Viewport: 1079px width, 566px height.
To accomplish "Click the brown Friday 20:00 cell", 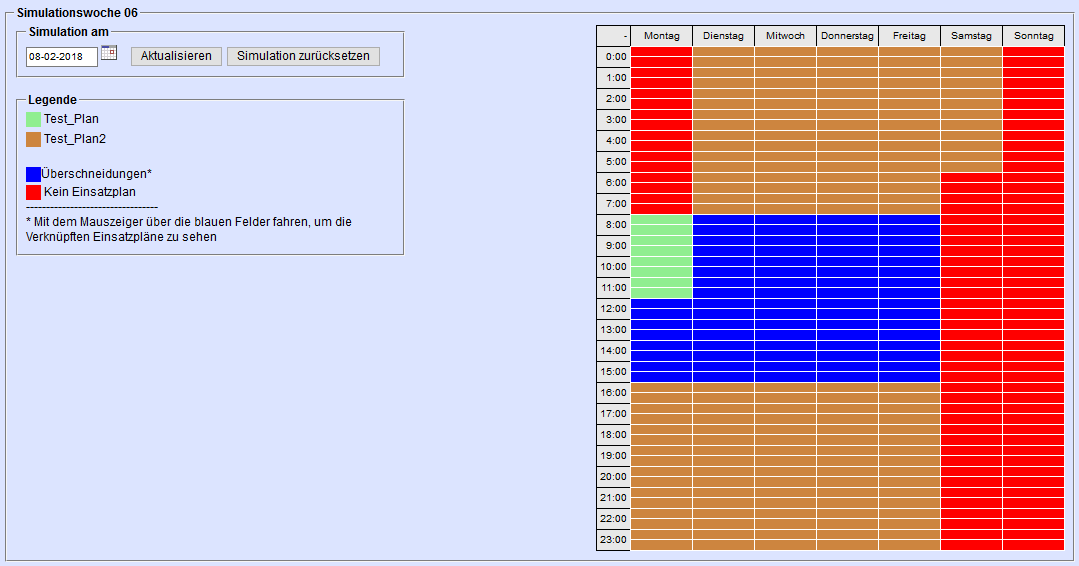I will (909, 477).
